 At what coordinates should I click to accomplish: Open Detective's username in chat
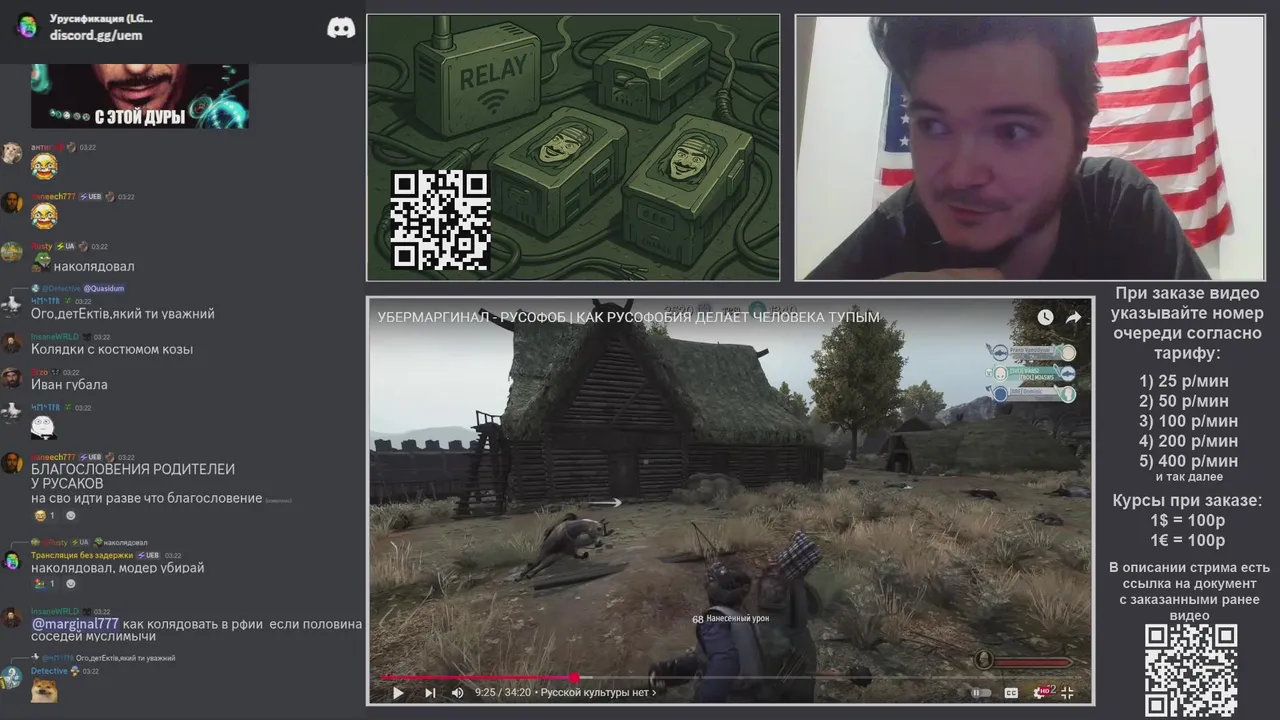point(49,671)
